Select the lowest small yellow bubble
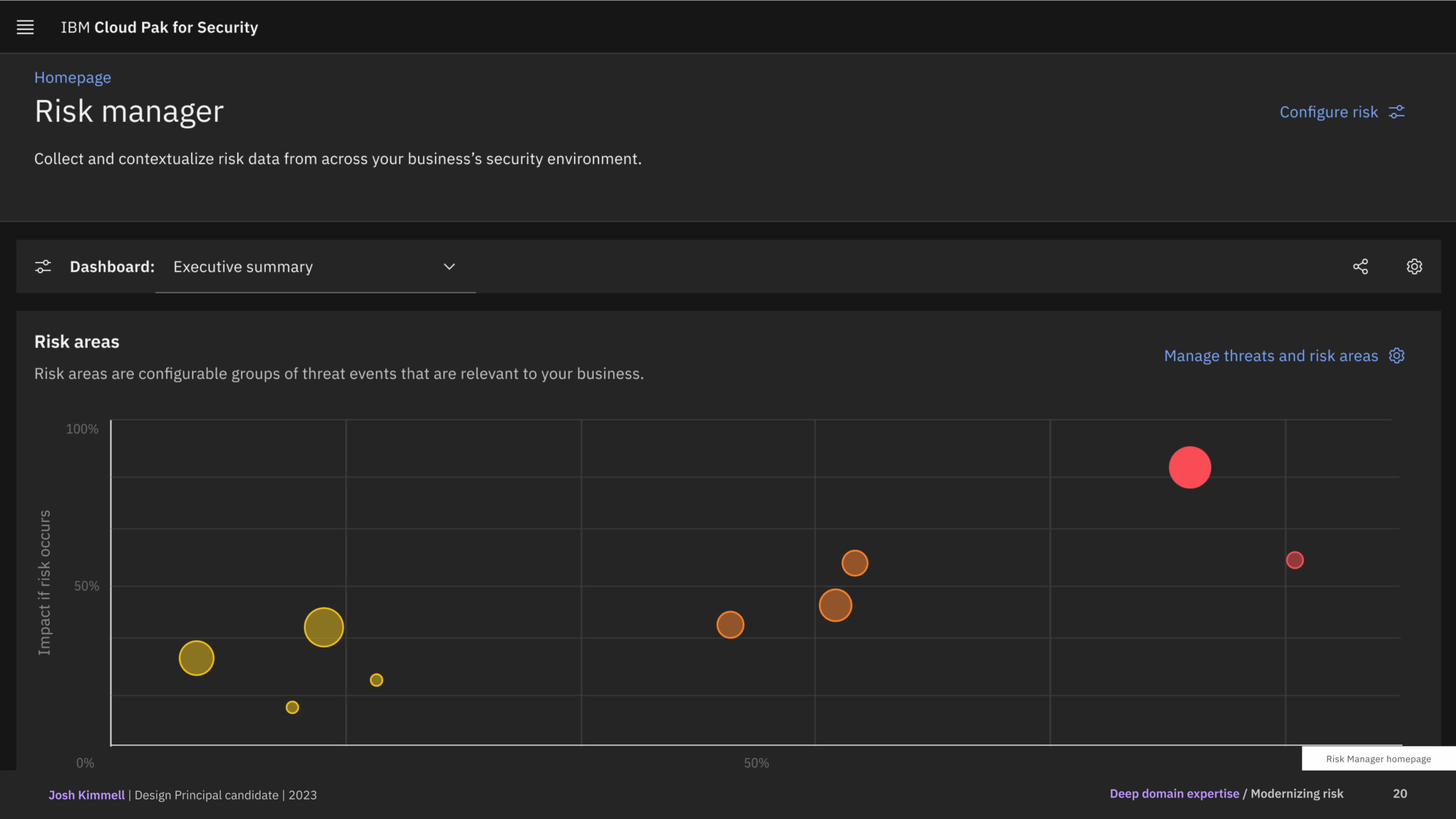Image resolution: width=1456 pixels, height=819 pixels. pyautogui.click(x=292, y=708)
